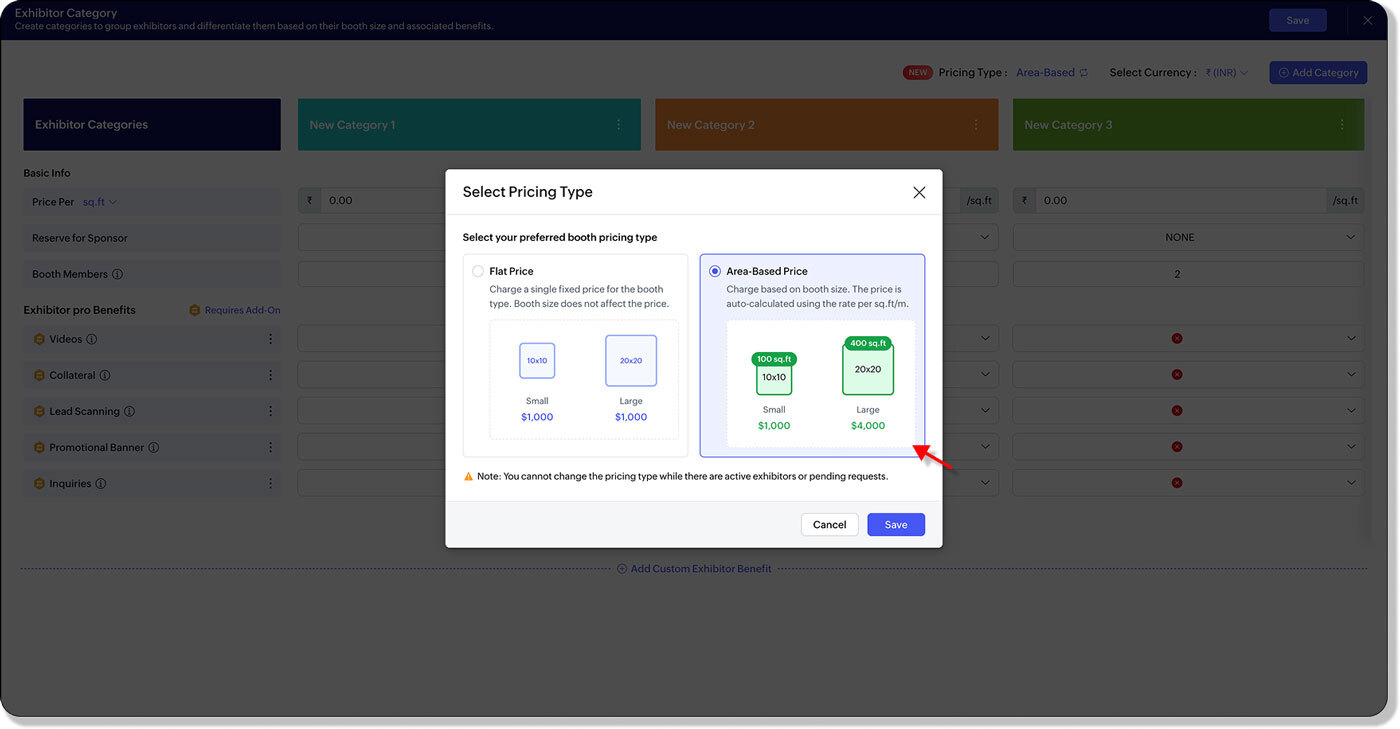
Task: Click the Flat Price 20x20 large booth illustration
Action: [x=631, y=360]
